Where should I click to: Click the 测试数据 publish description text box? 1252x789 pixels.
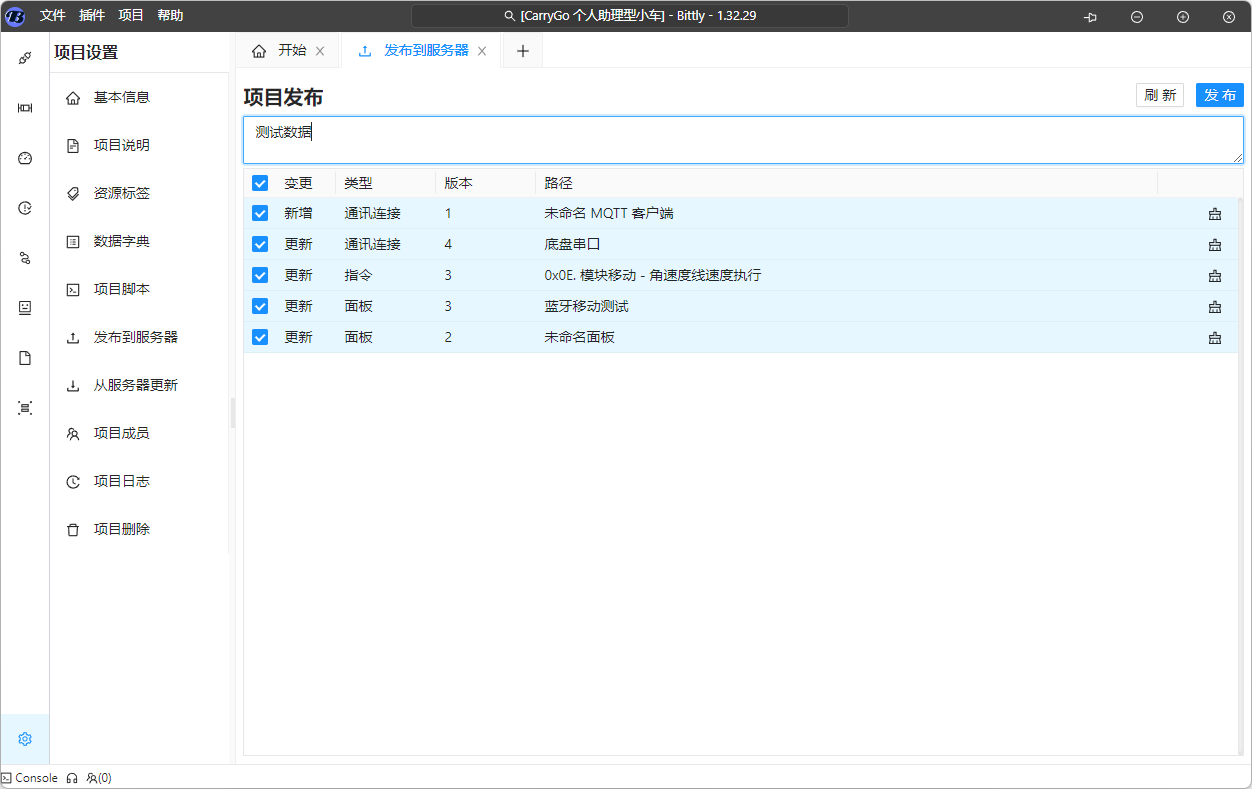click(742, 139)
